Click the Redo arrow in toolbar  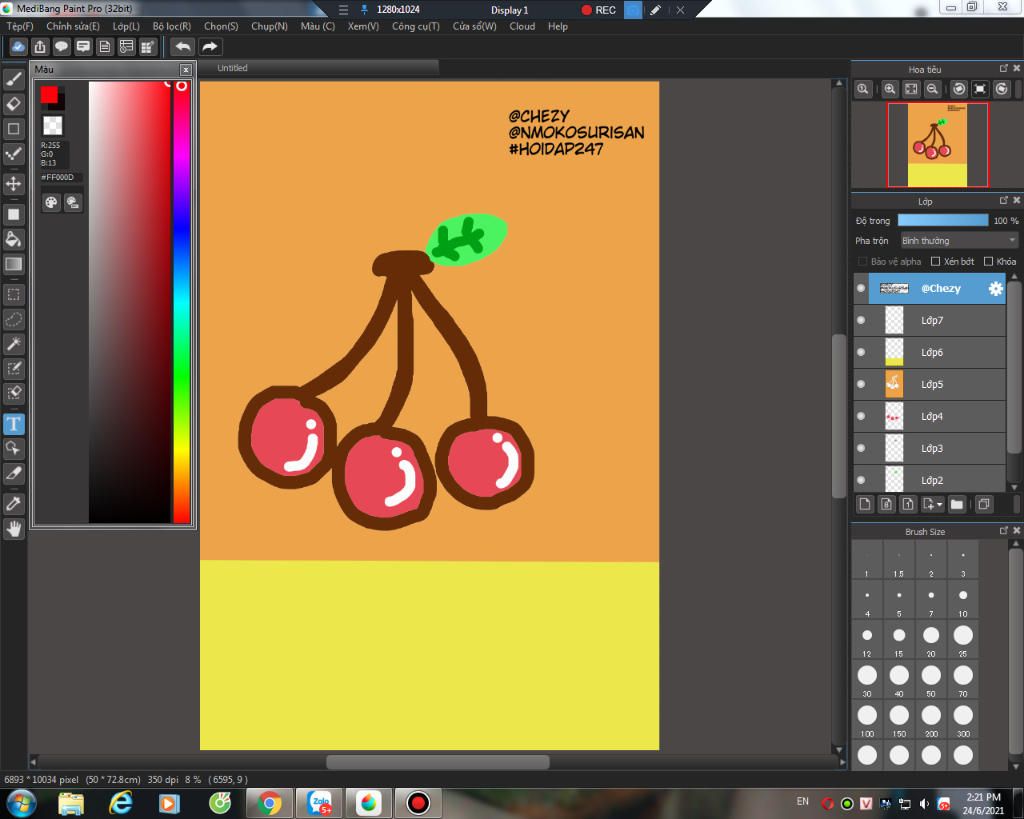point(210,46)
